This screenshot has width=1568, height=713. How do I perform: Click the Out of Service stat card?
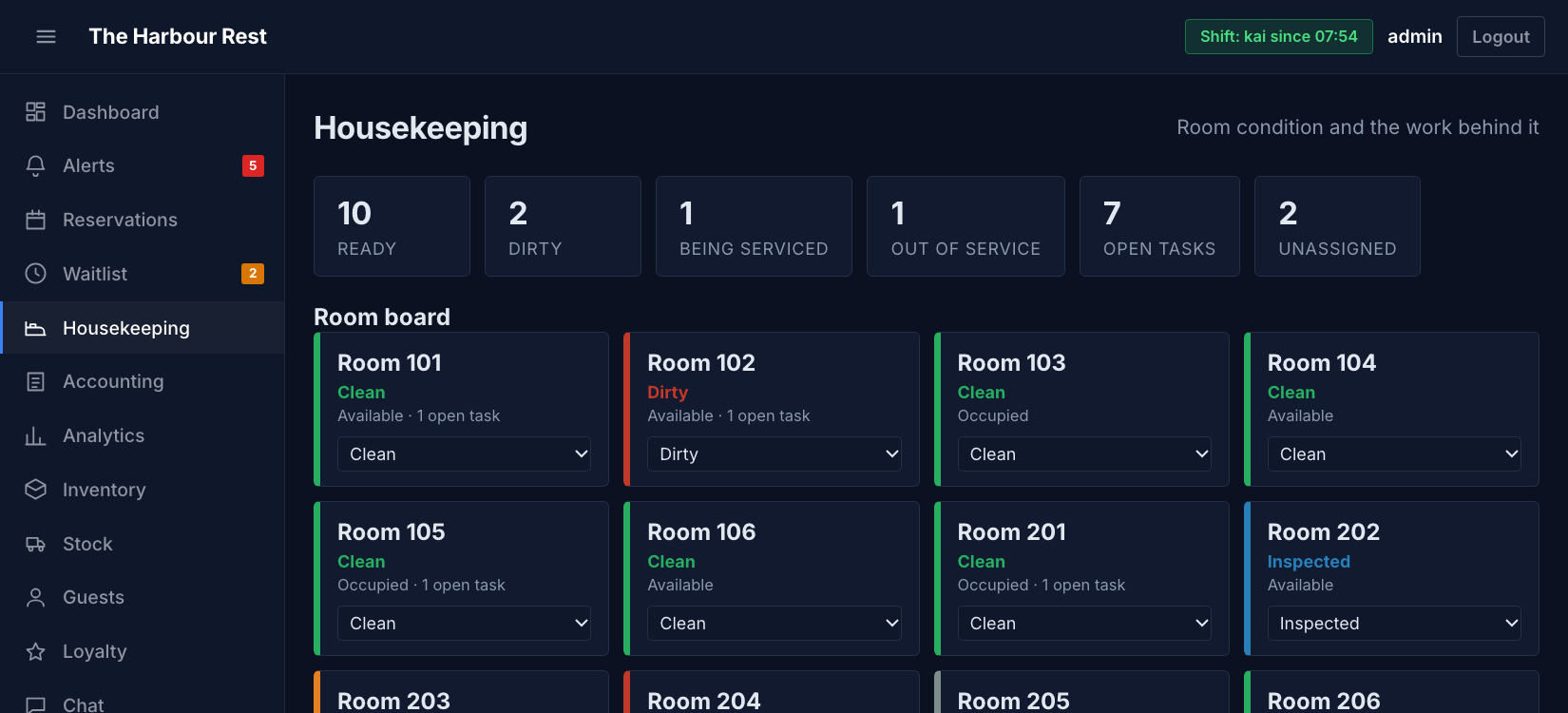coord(966,226)
